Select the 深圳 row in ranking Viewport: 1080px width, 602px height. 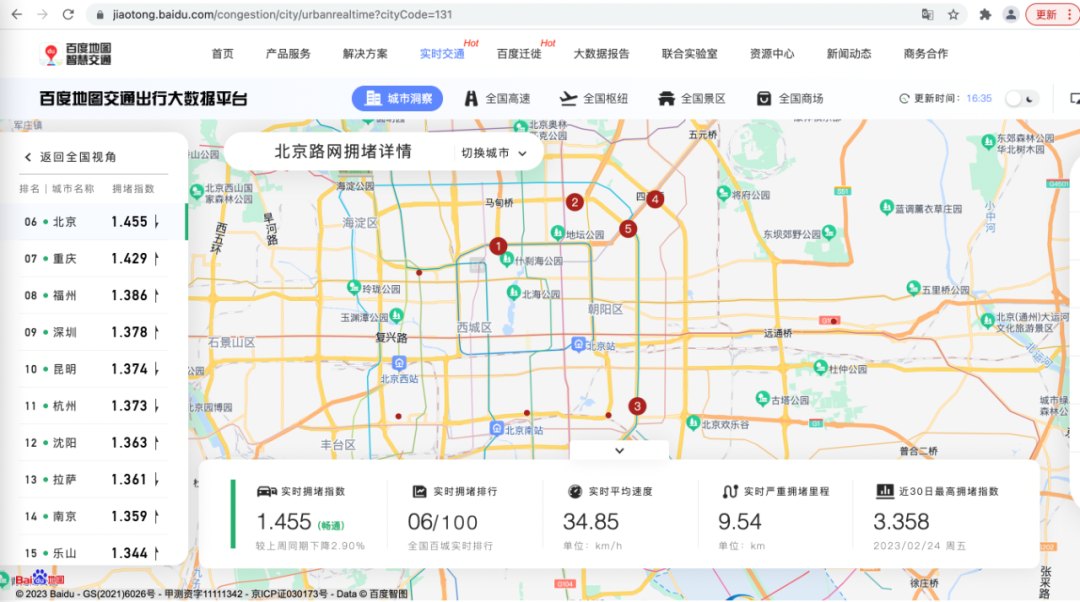point(93,332)
